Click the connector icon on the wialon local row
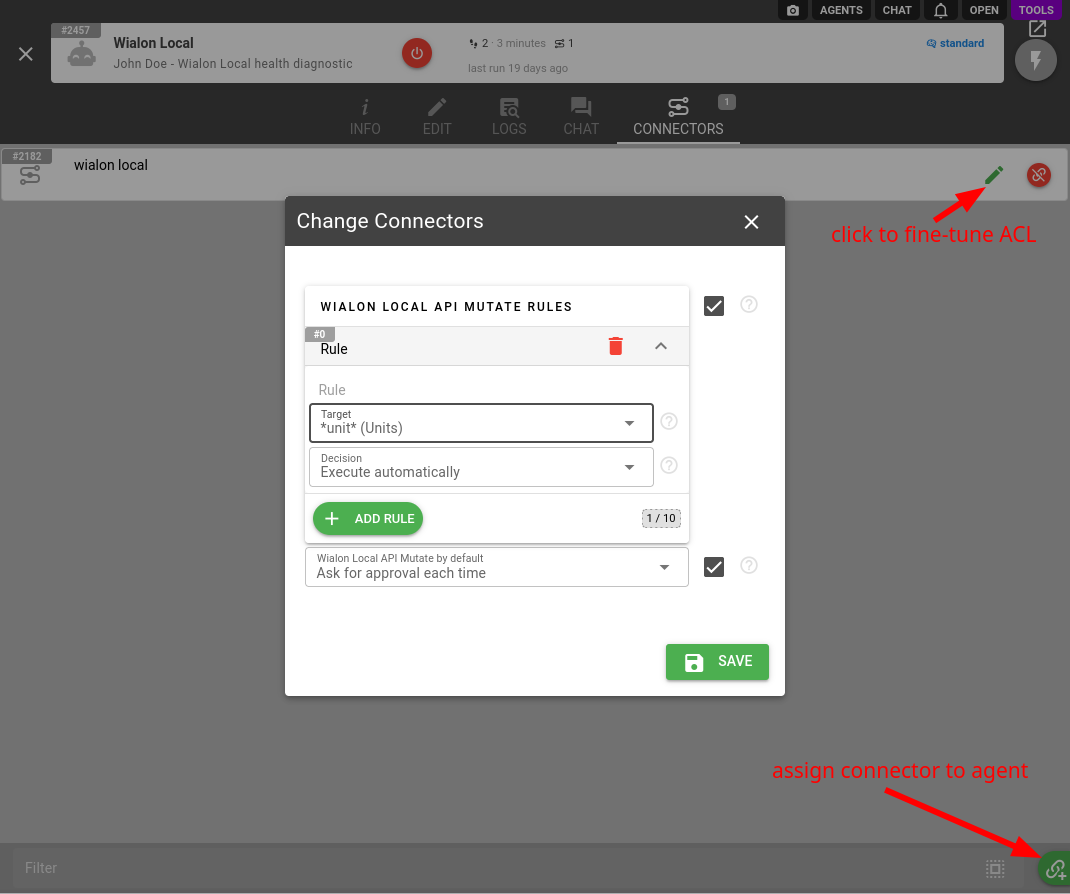 point(29,176)
